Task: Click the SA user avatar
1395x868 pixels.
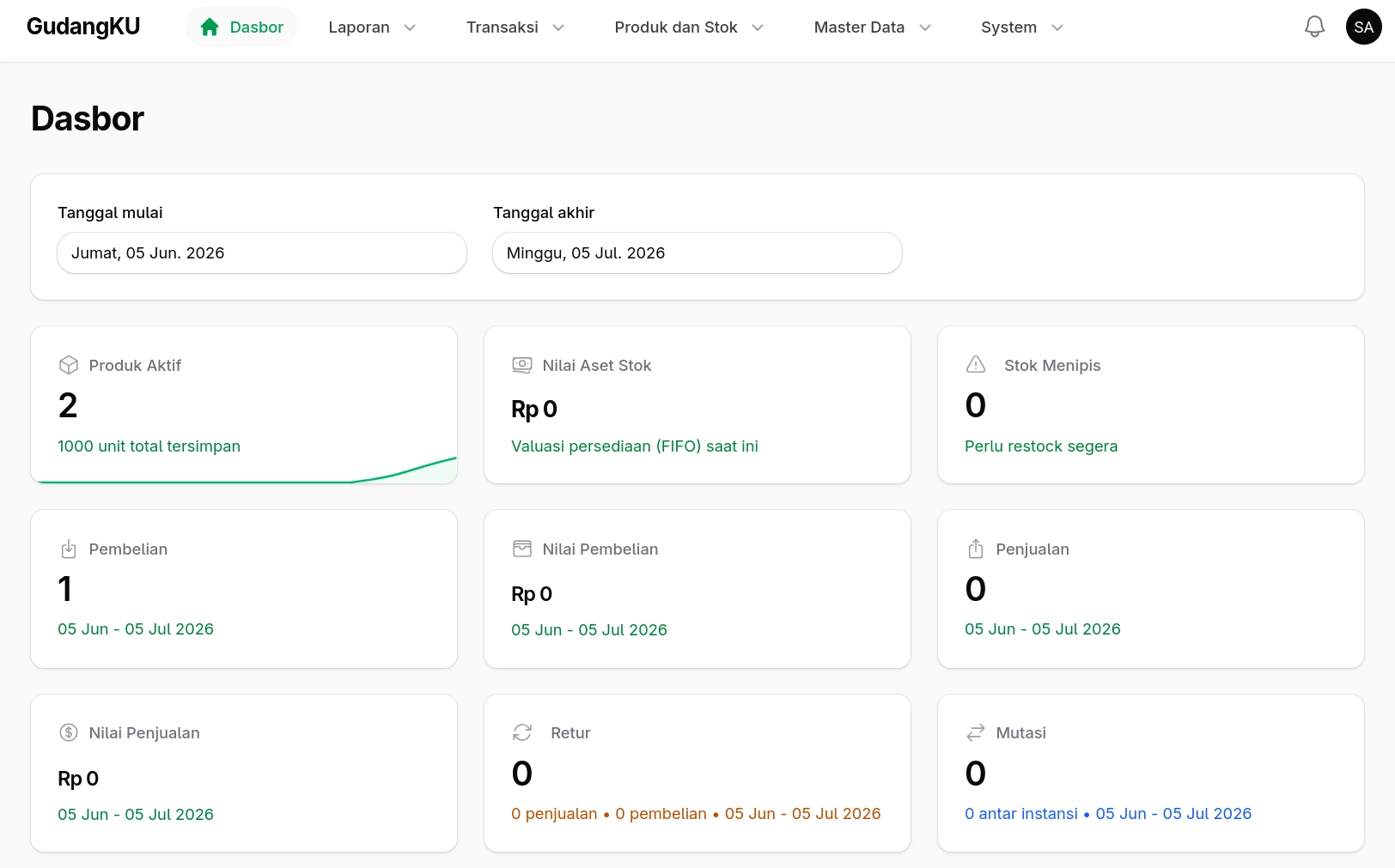Action: (1363, 27)
